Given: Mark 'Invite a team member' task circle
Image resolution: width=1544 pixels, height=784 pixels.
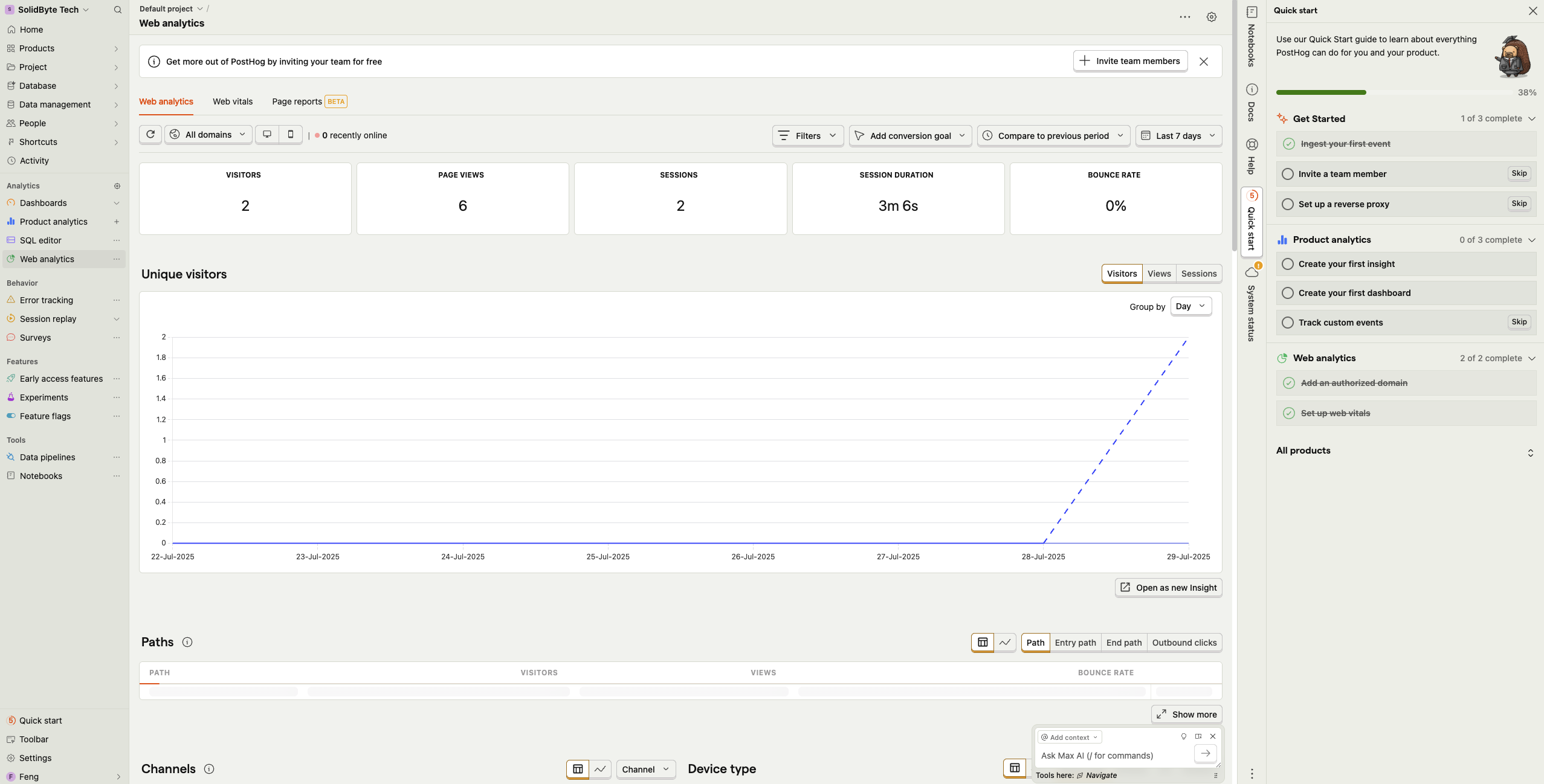Looking at the screenshot, I should [x=1288, y=174].
